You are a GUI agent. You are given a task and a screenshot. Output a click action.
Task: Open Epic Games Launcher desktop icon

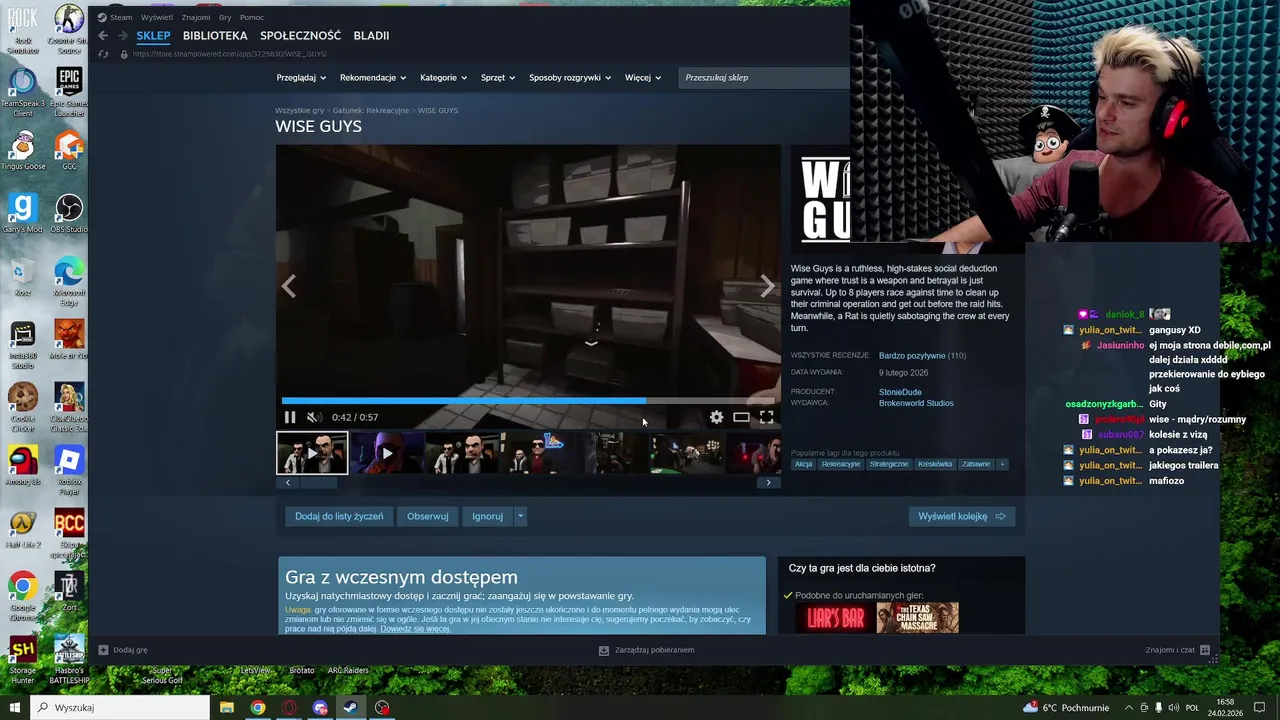click(x=69, y=92)
